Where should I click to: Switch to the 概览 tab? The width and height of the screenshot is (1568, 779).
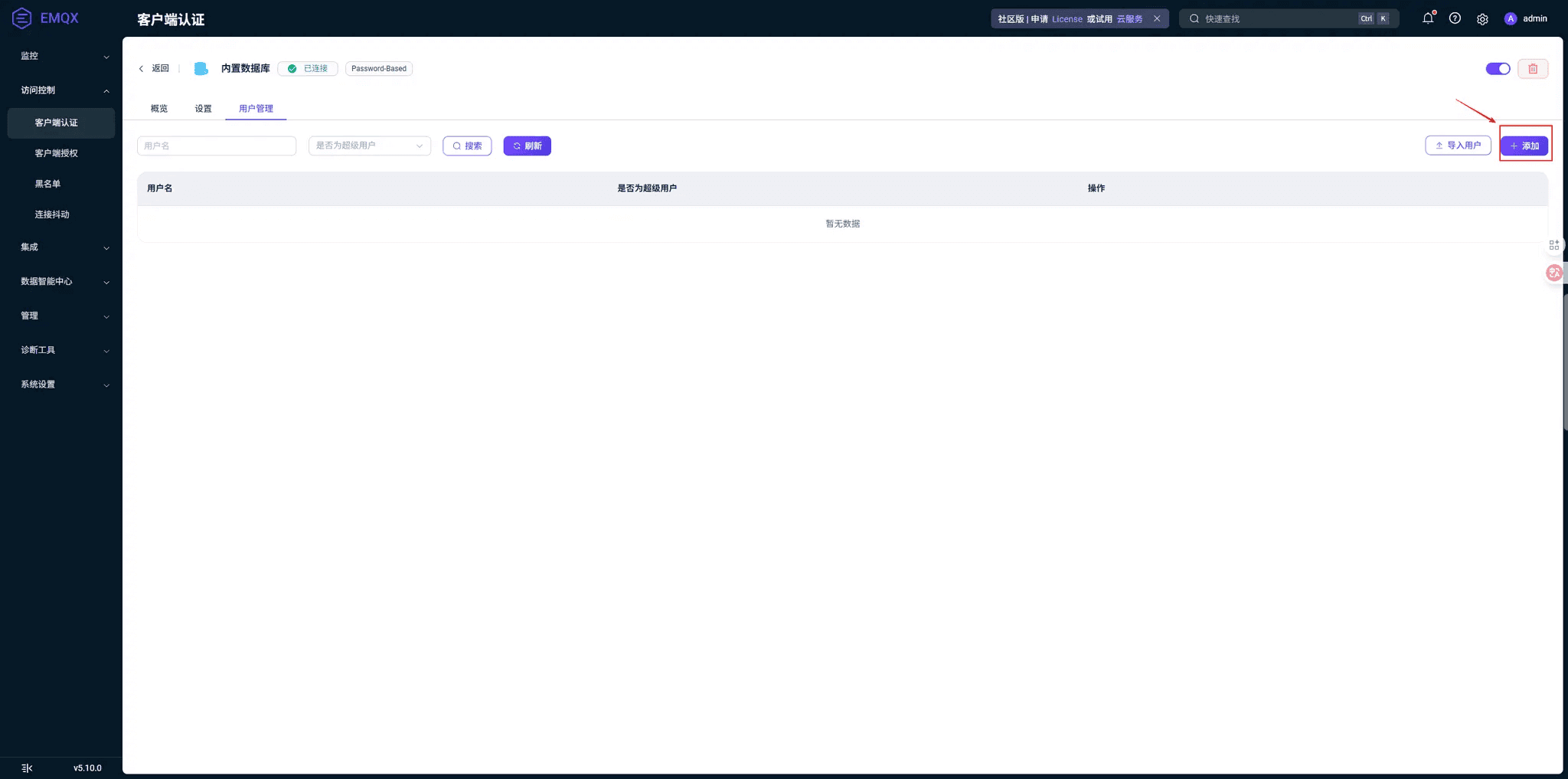[x=159, y=109]
